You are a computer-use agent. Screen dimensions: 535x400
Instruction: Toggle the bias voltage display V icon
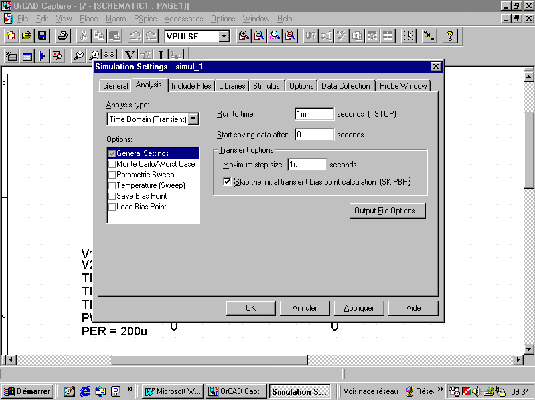click(130, 56)
